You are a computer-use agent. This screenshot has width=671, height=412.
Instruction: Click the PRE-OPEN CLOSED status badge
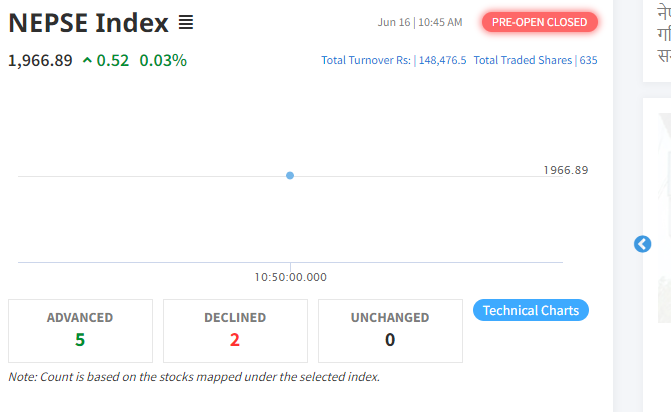coord(540,22)
